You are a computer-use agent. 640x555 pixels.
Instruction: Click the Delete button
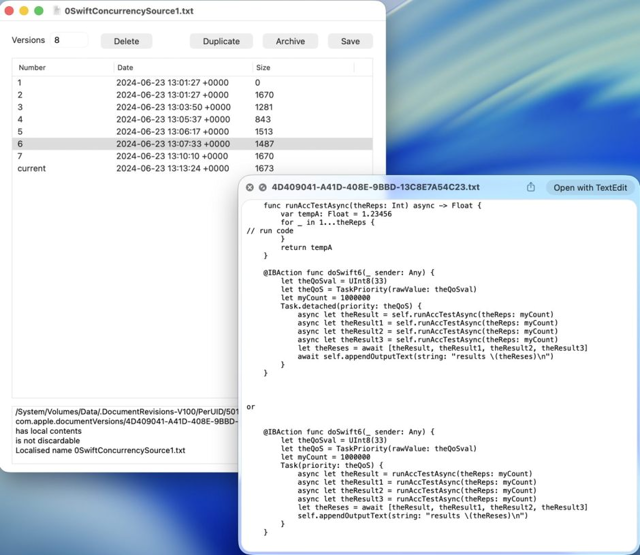pyautogui.click(x=127, y=41)
